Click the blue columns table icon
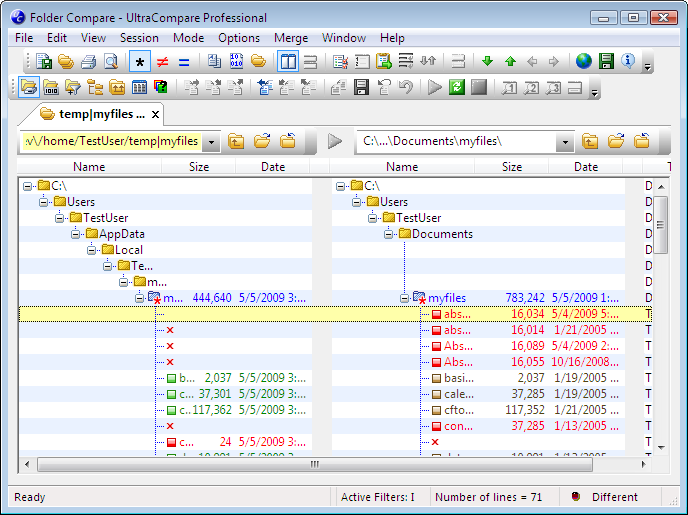 (x=139, y=87)
